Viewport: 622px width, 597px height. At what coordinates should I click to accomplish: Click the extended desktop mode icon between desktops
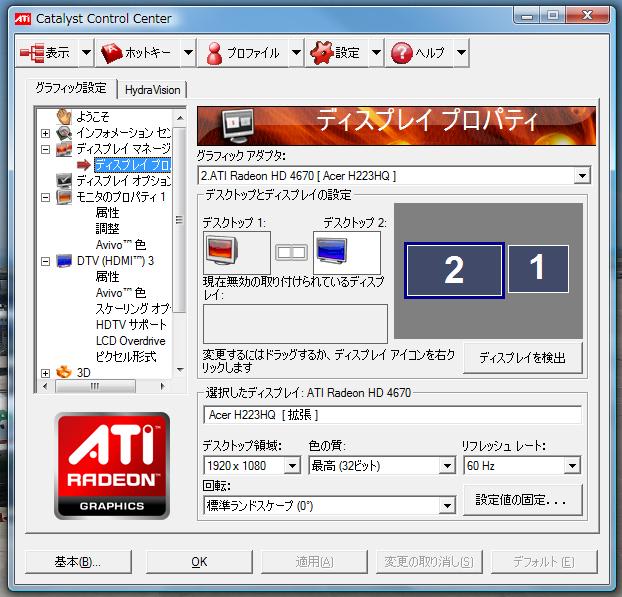(x=292, y=252)
